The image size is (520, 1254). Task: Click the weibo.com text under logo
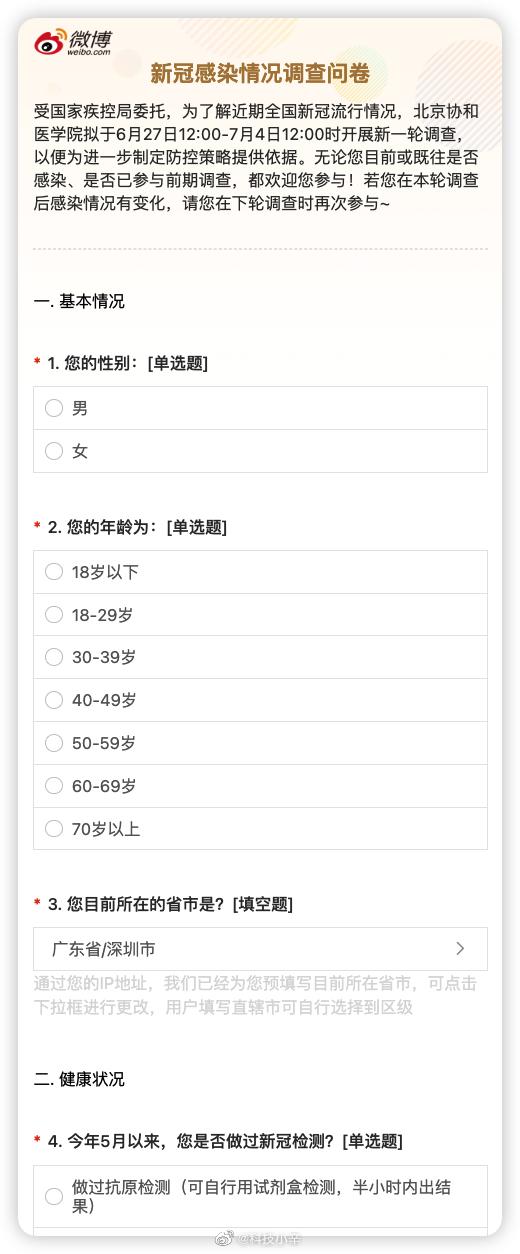click(89, 52)
